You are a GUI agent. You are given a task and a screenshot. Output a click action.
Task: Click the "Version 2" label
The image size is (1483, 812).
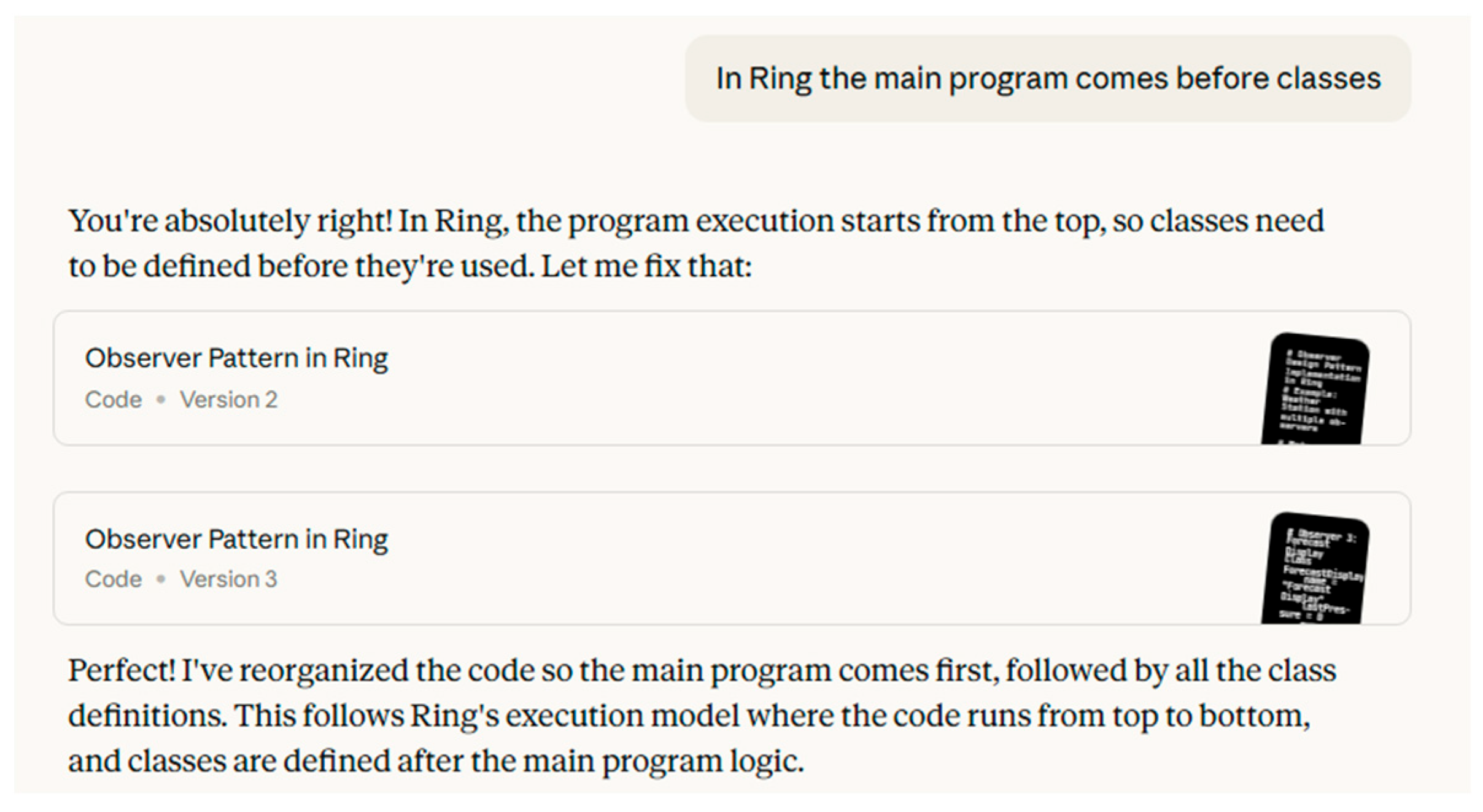click(228, 400)
